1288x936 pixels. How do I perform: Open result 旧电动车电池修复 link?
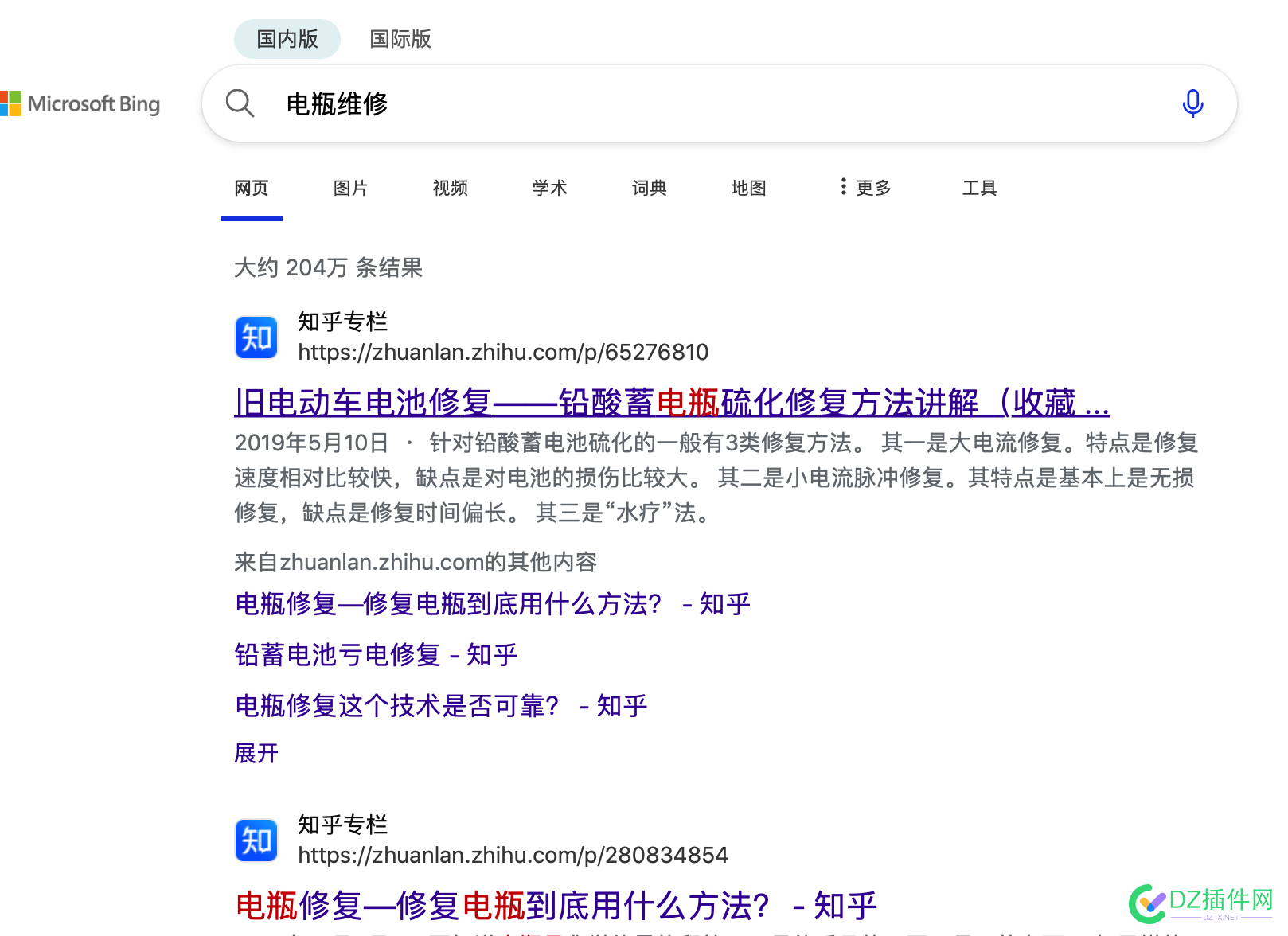tap(672, 402)
